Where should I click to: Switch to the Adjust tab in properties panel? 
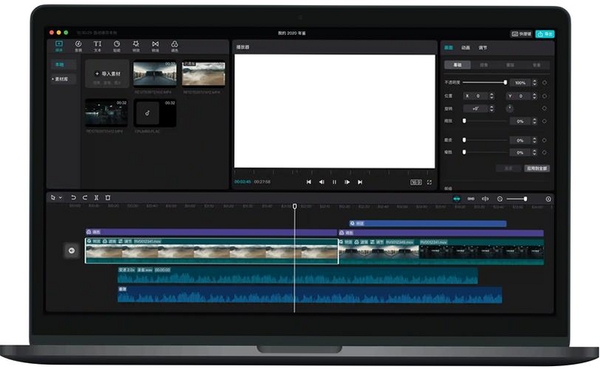coord(483,47)
